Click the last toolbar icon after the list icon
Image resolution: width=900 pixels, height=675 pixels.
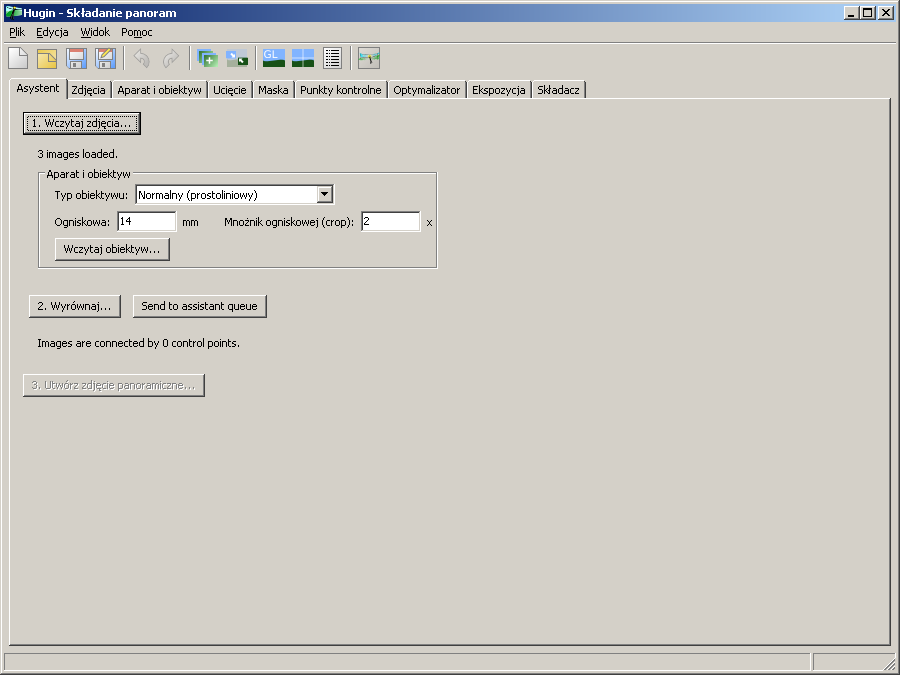369,58
